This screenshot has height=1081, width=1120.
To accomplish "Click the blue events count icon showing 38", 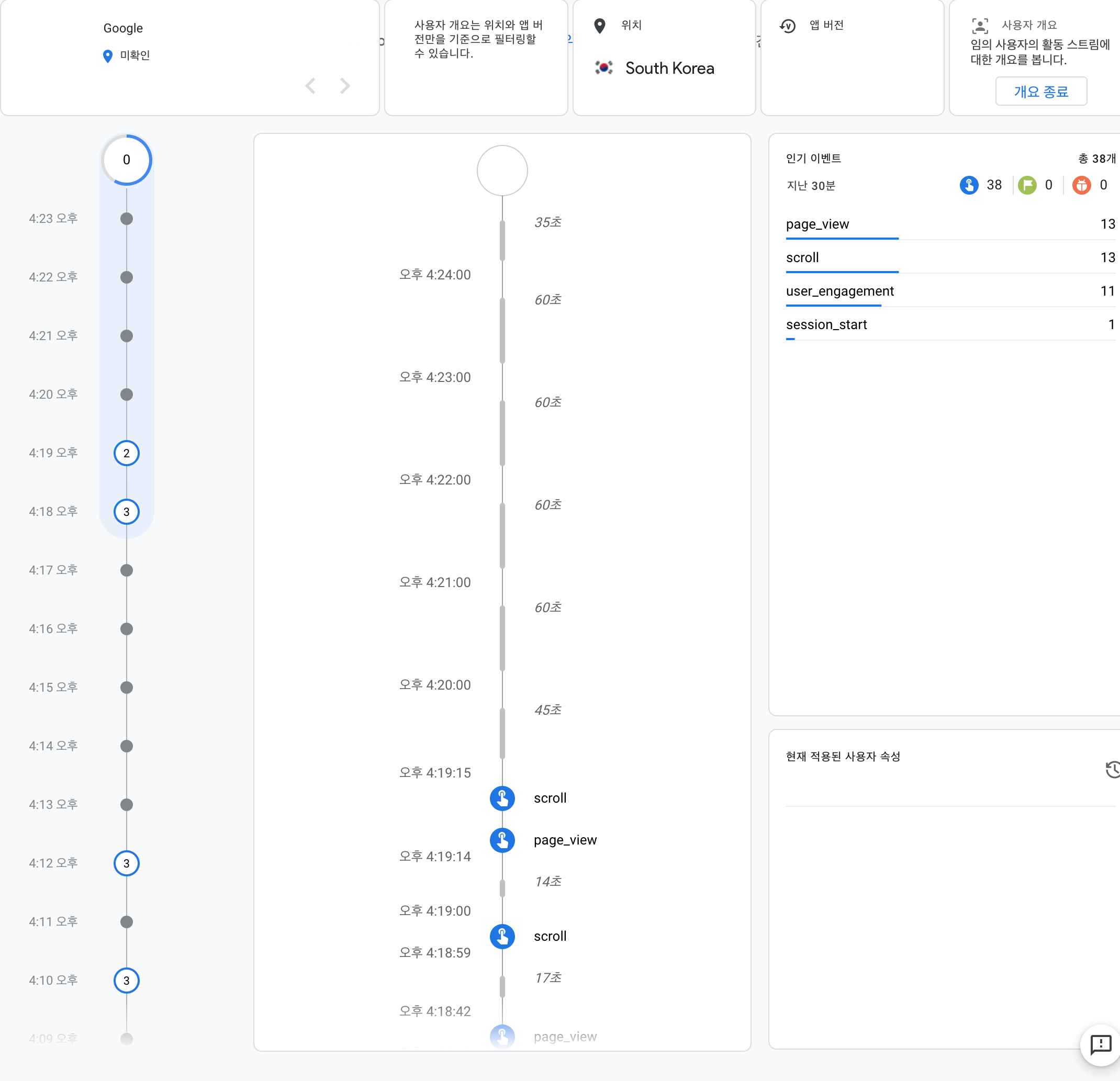I will [969, 185].
